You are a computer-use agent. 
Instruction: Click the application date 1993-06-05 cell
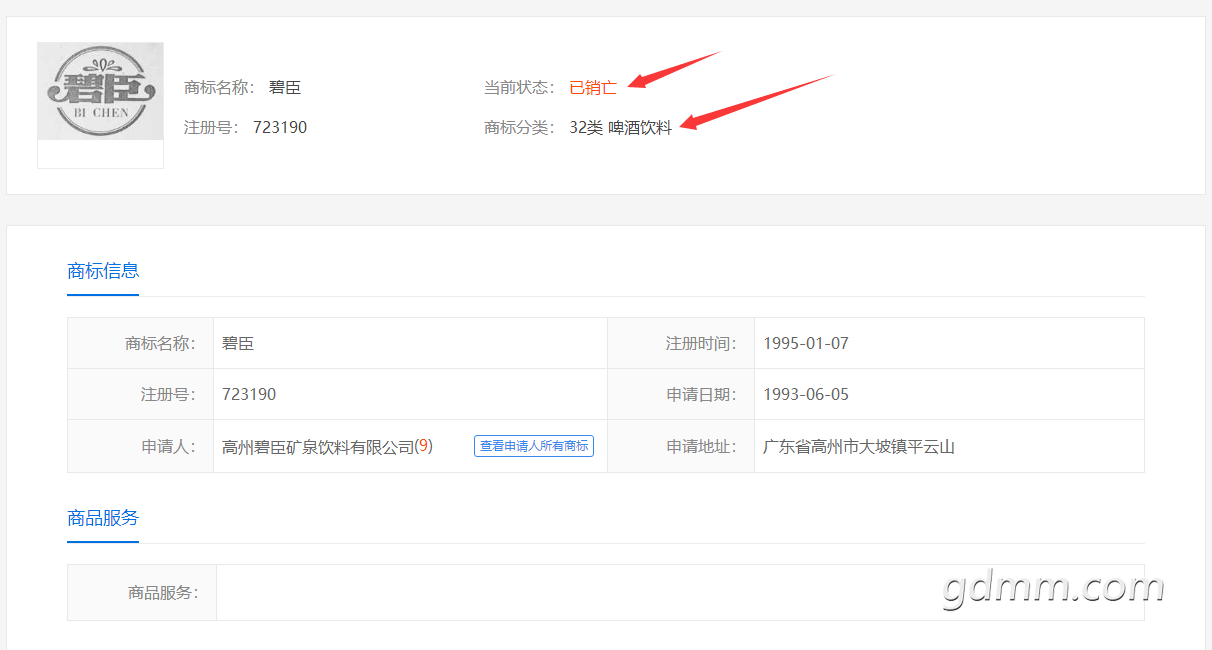click(949, 394)
